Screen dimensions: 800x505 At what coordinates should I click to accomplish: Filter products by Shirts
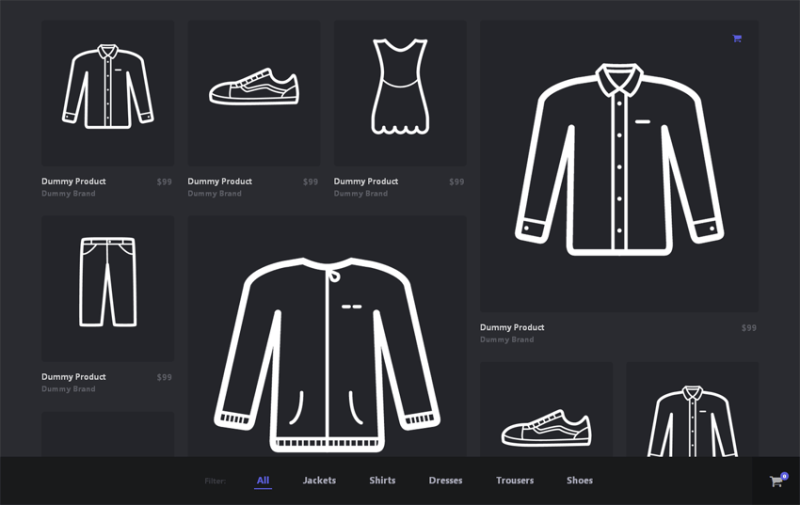pyautogui.click(x=382, y=481)
